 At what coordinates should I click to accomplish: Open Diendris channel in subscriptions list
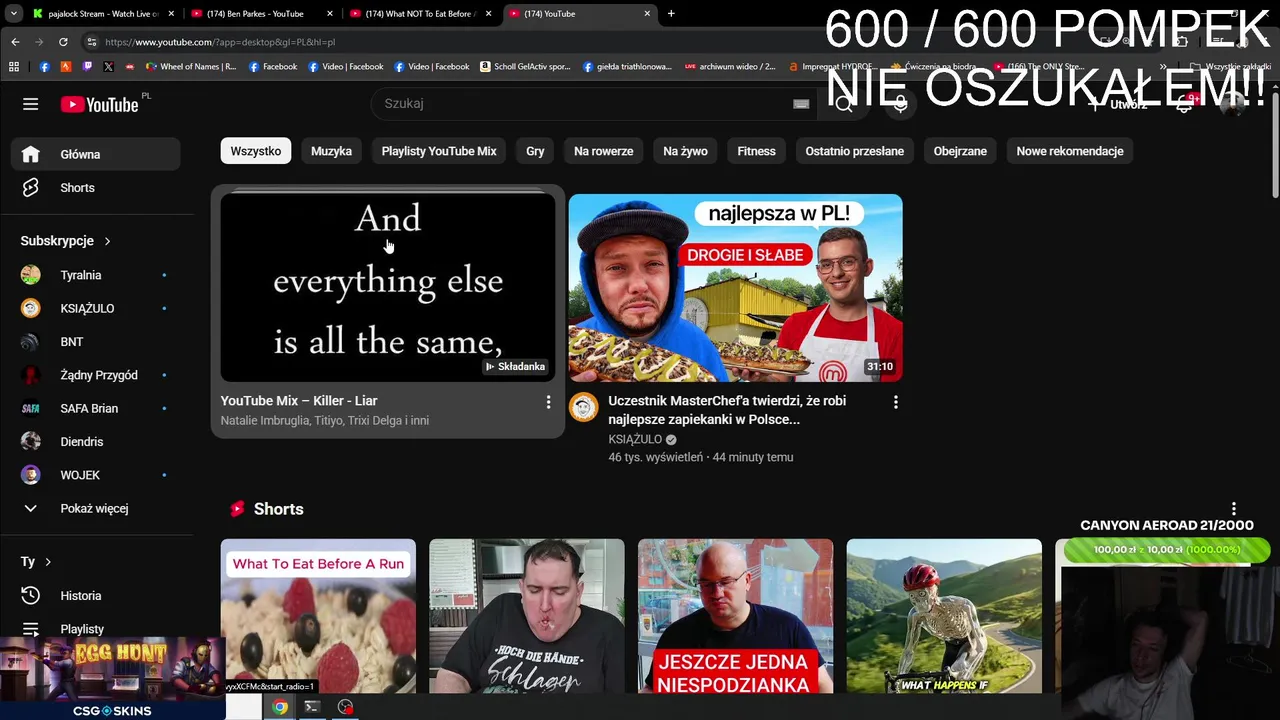point(96,442)
